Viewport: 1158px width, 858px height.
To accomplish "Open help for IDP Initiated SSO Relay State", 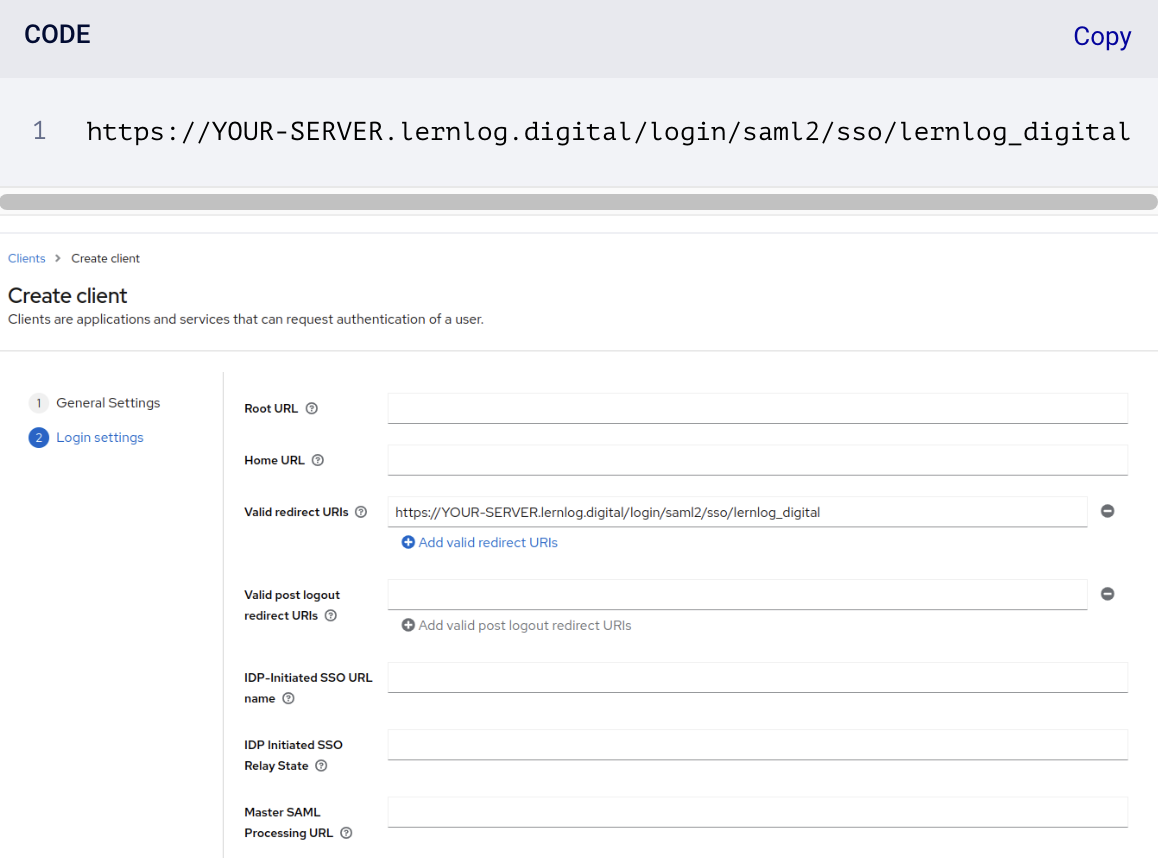I will click(x=321, y=766).
